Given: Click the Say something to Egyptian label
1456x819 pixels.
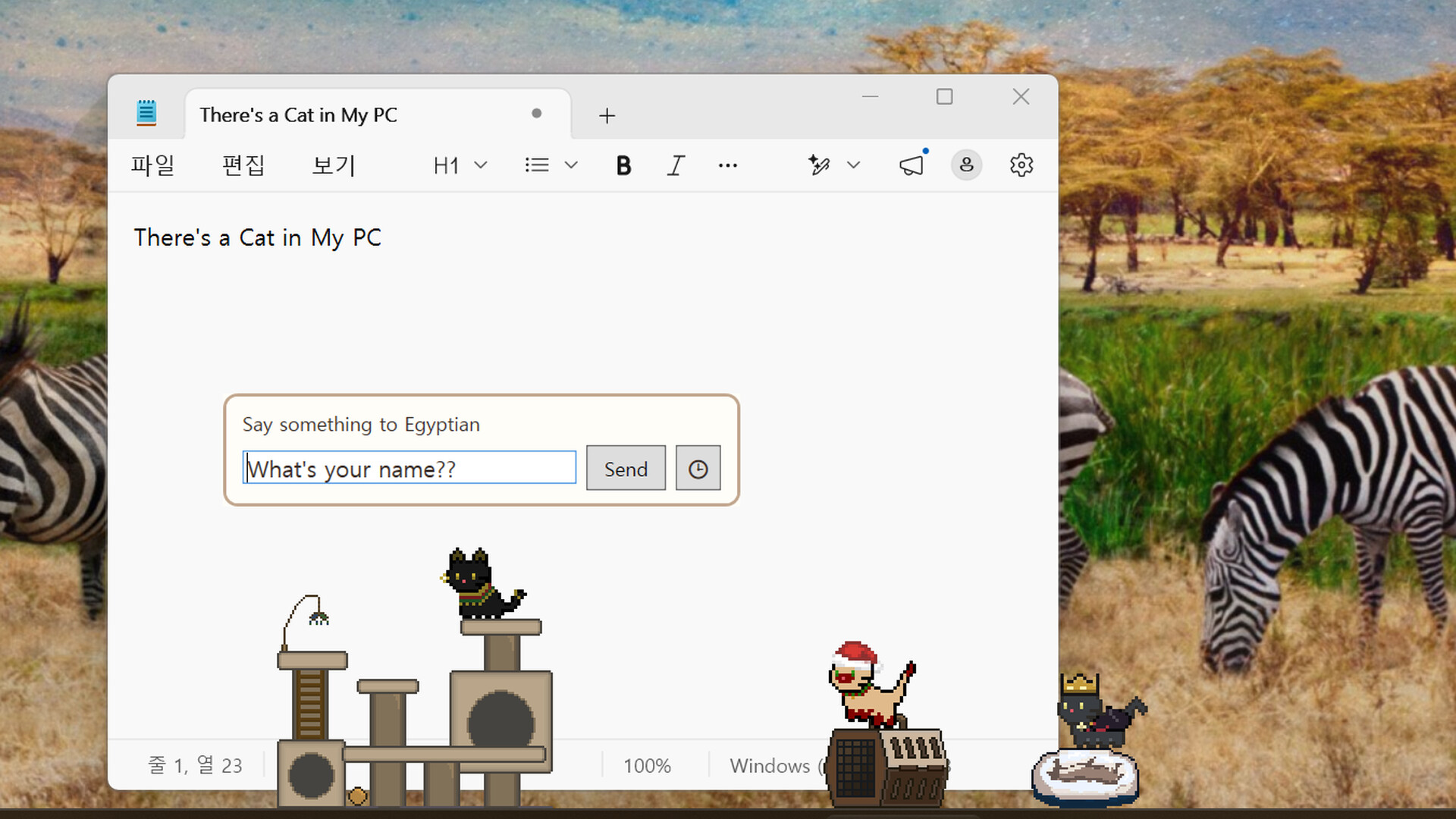Looking at the screenshot, I should pyautogui.click(x=361, y=425).
